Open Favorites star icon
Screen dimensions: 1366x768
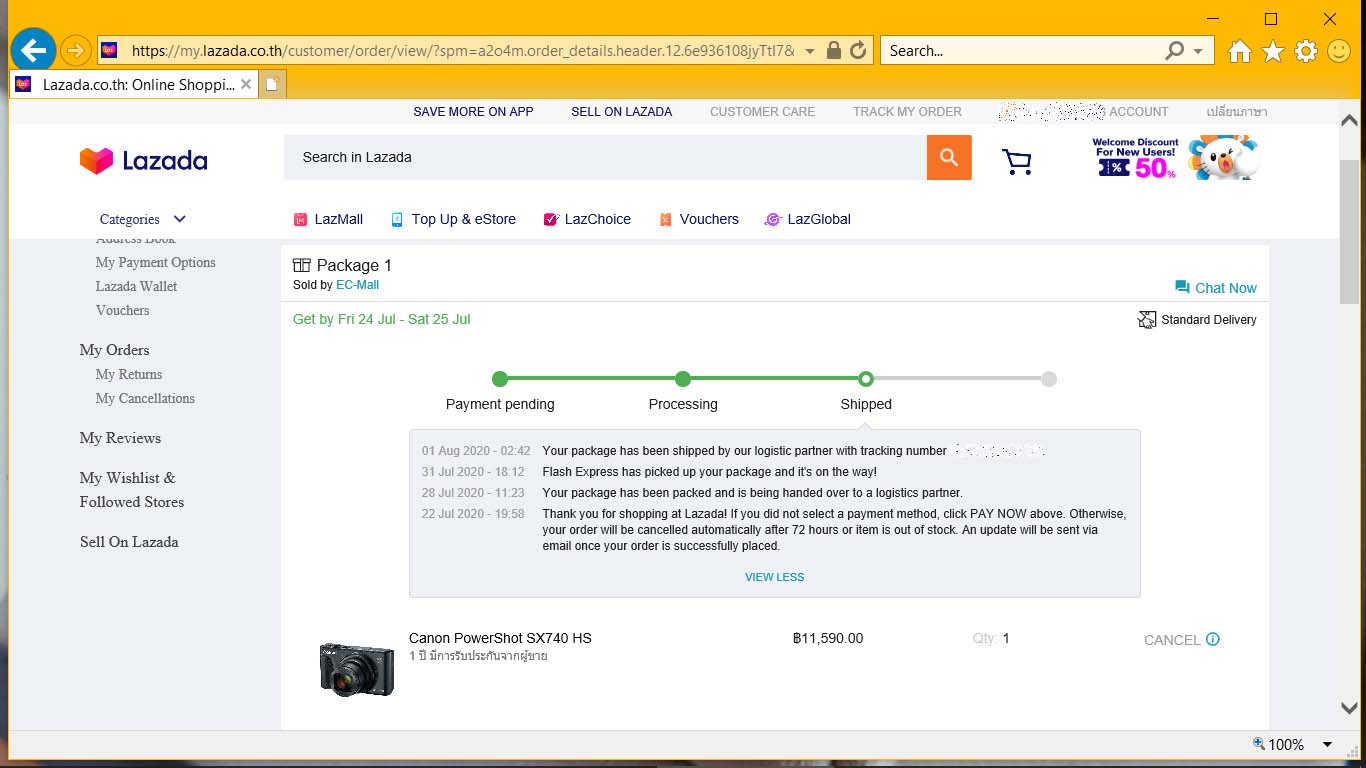click(1273, 51)
